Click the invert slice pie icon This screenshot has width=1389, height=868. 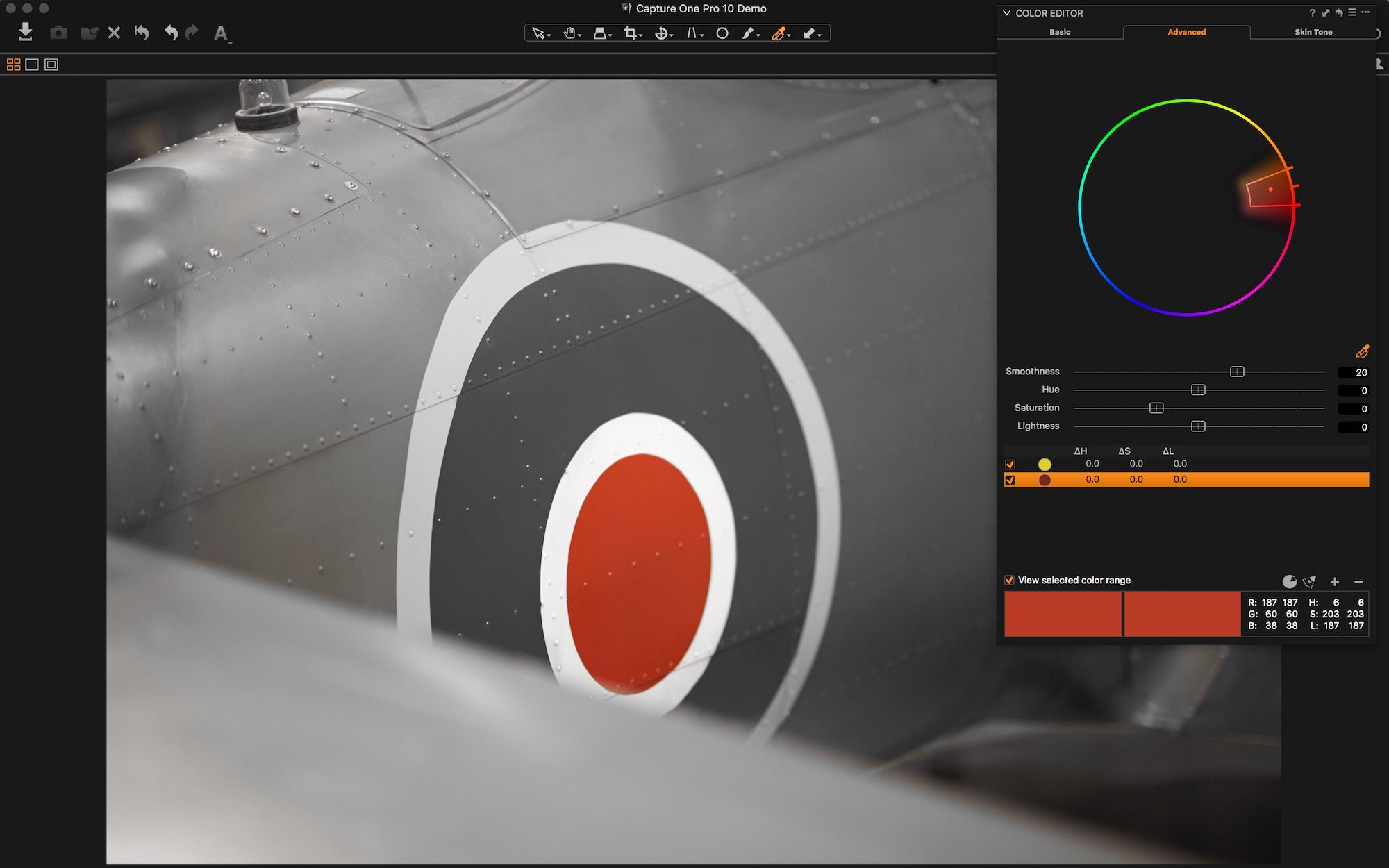click(x=1289, y=581)
